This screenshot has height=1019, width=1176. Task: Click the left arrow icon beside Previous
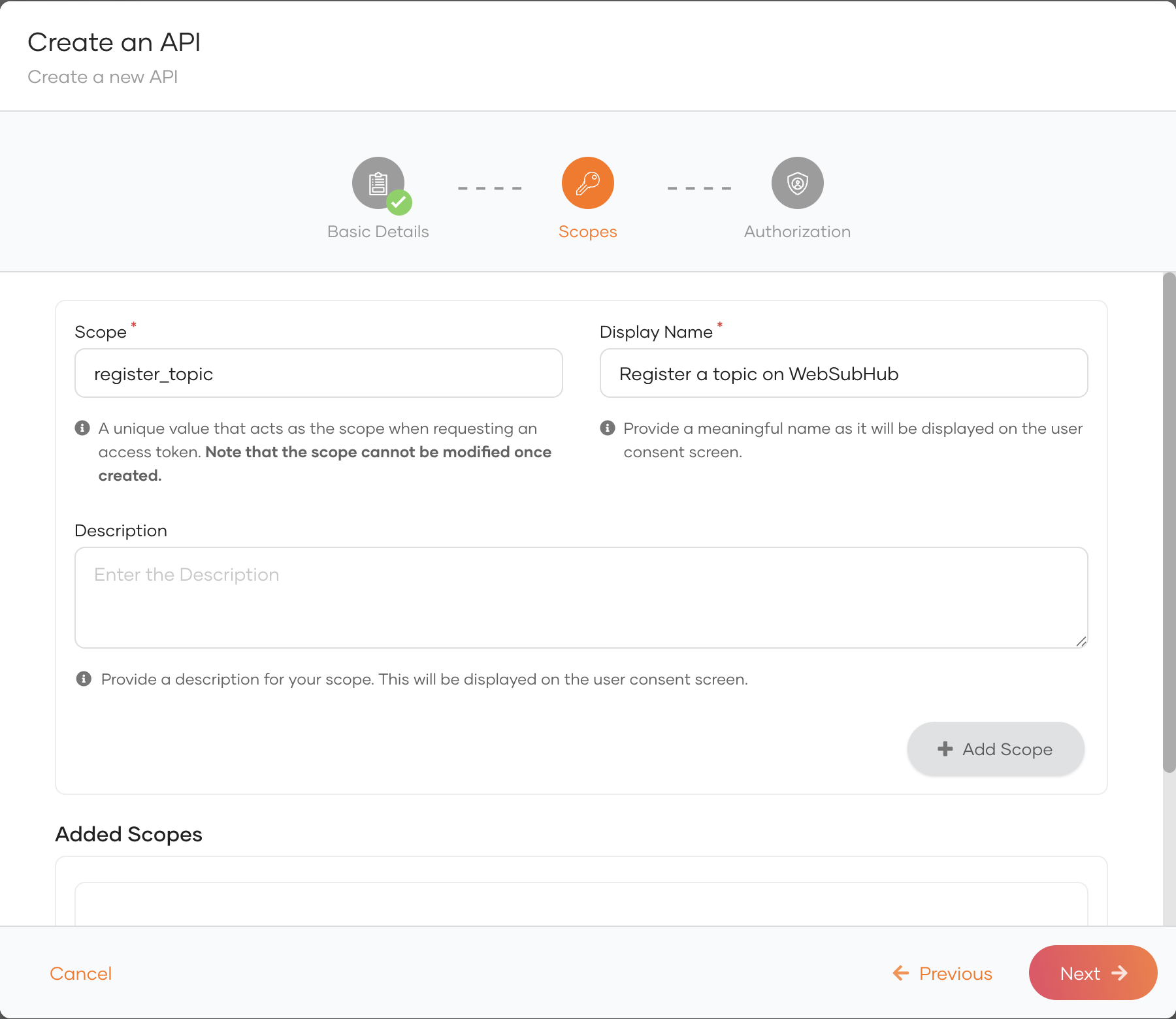pyautogui.click(x=901, y=973)
